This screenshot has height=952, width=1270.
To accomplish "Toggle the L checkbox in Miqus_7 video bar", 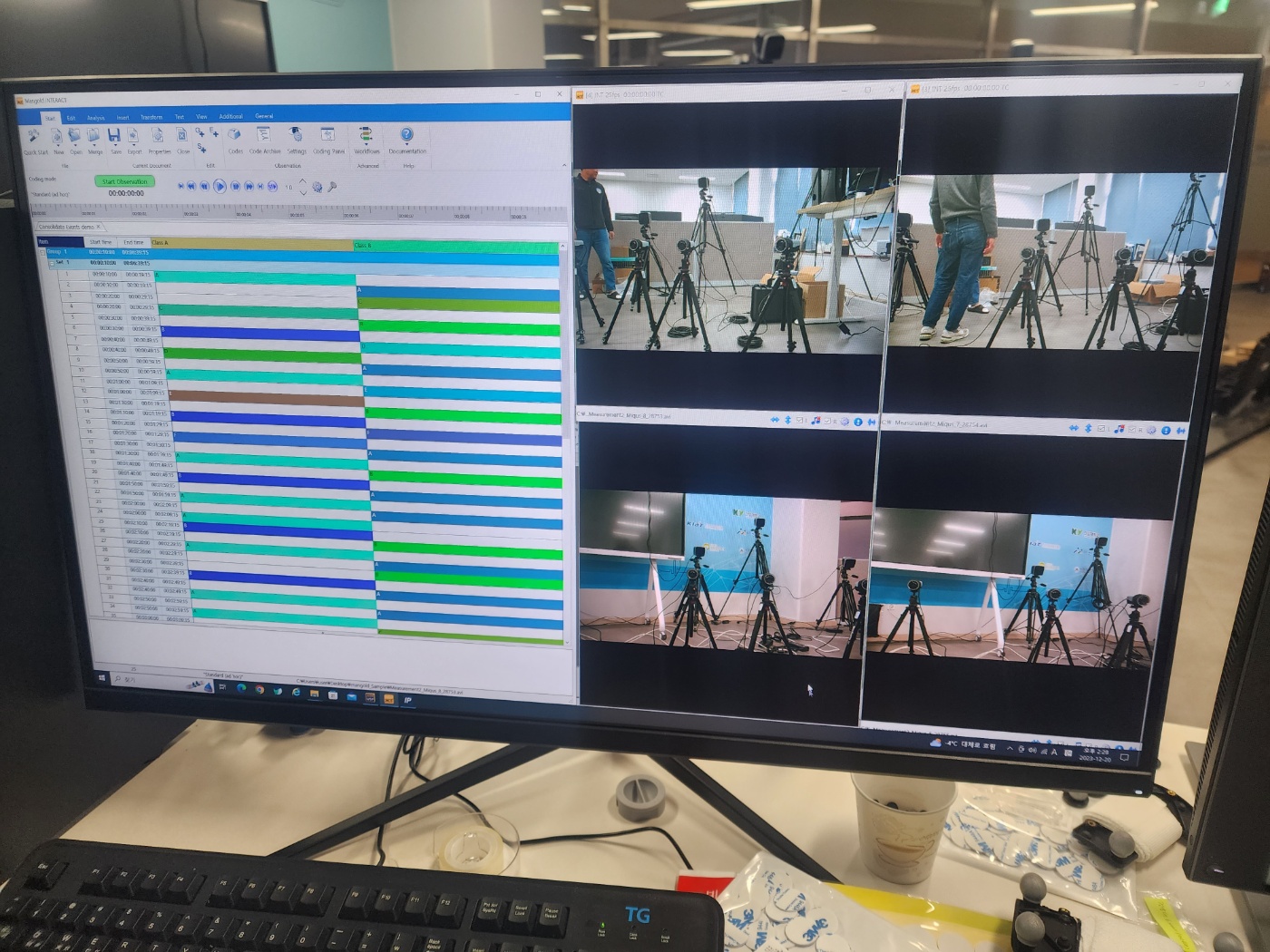I will pyautogui.click(x=1100, y=428).
